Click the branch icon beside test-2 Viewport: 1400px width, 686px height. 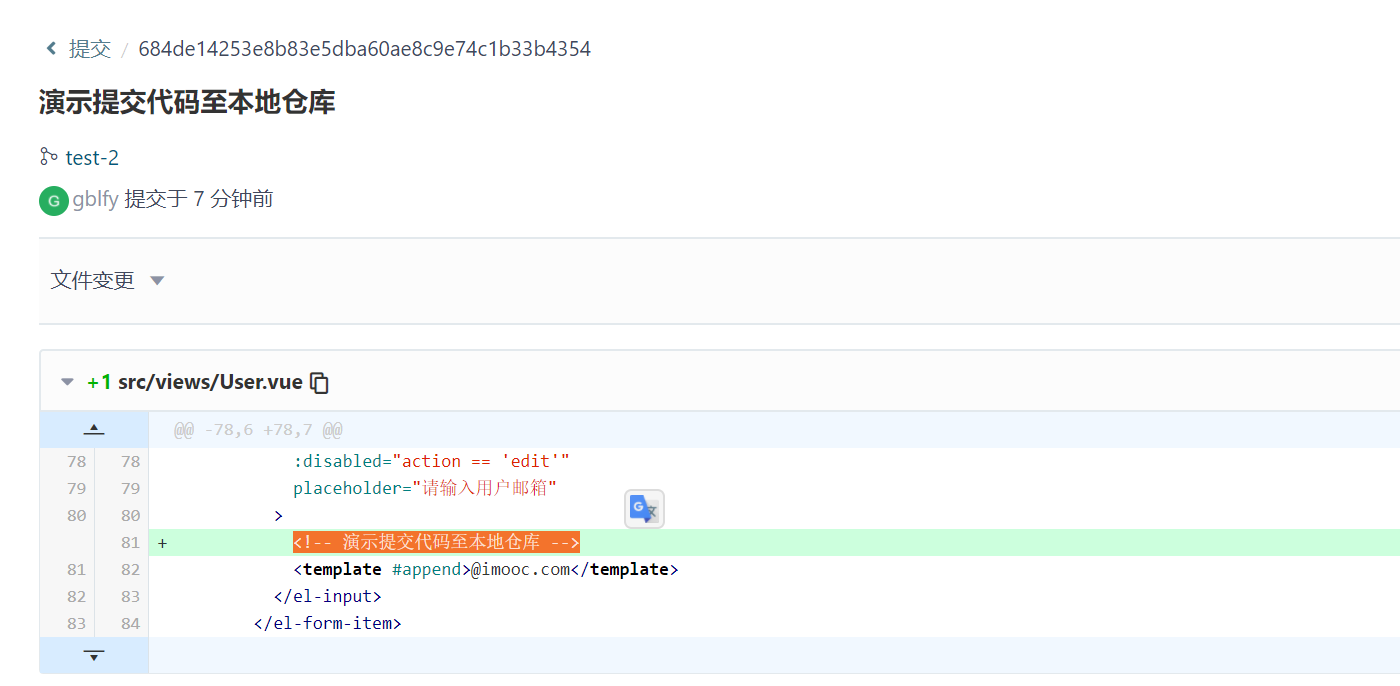point(48,157)
